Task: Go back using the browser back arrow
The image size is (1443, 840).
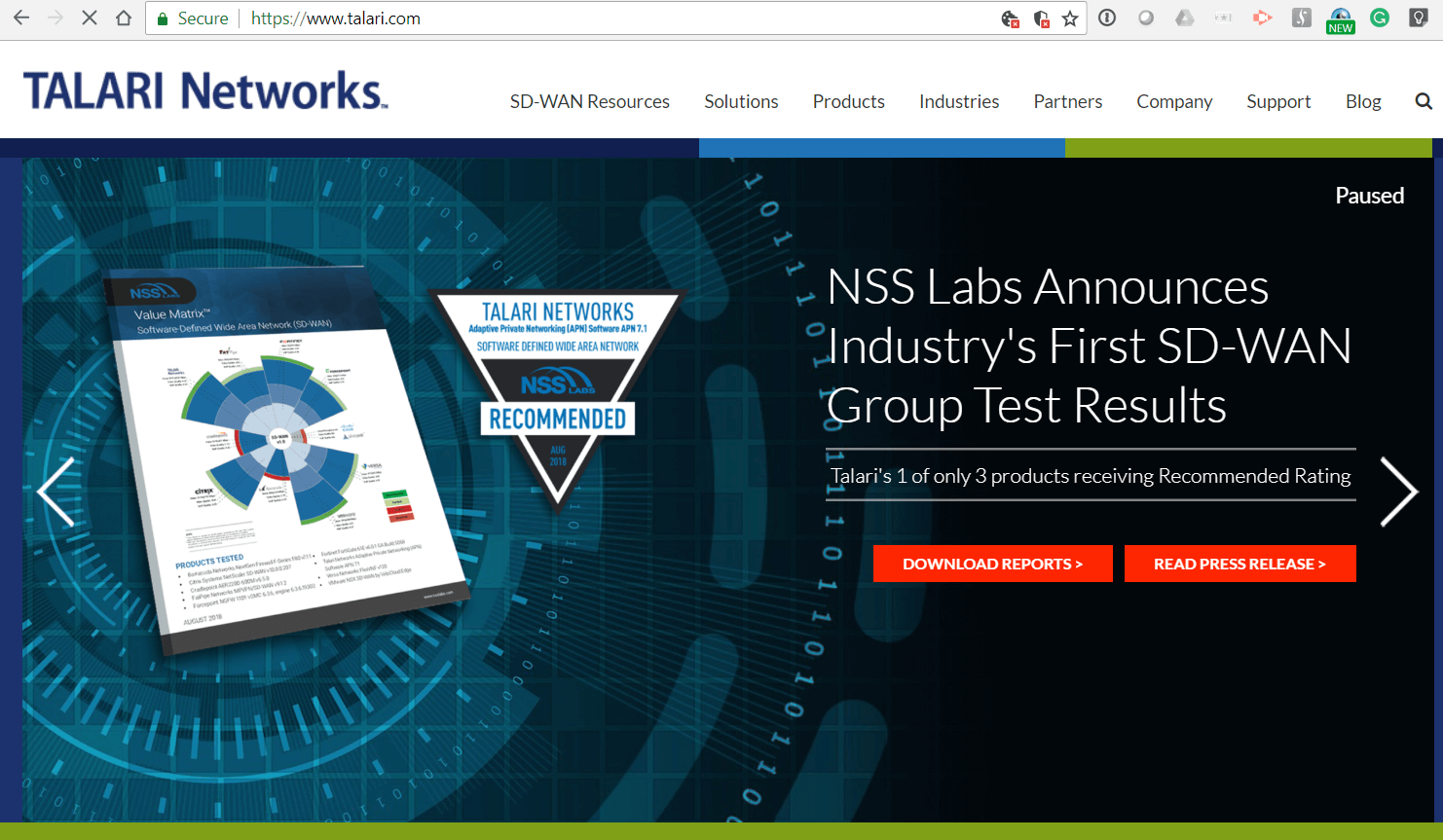Action: [x=21, y=18]
